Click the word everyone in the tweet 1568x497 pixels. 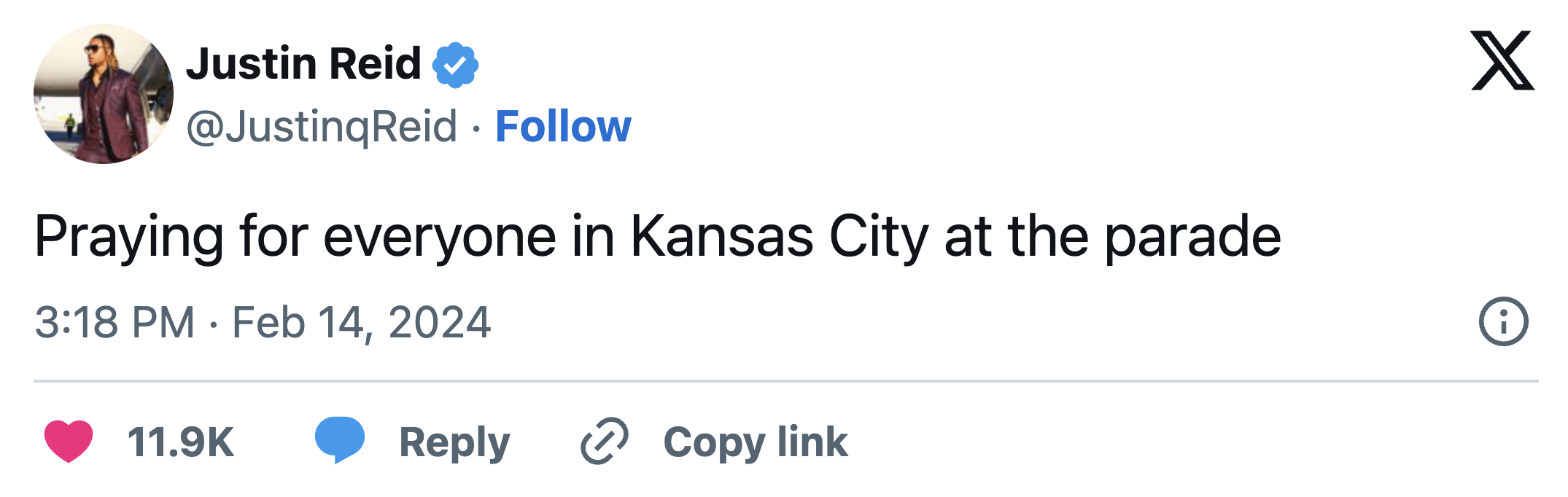[x=440, y=238]
